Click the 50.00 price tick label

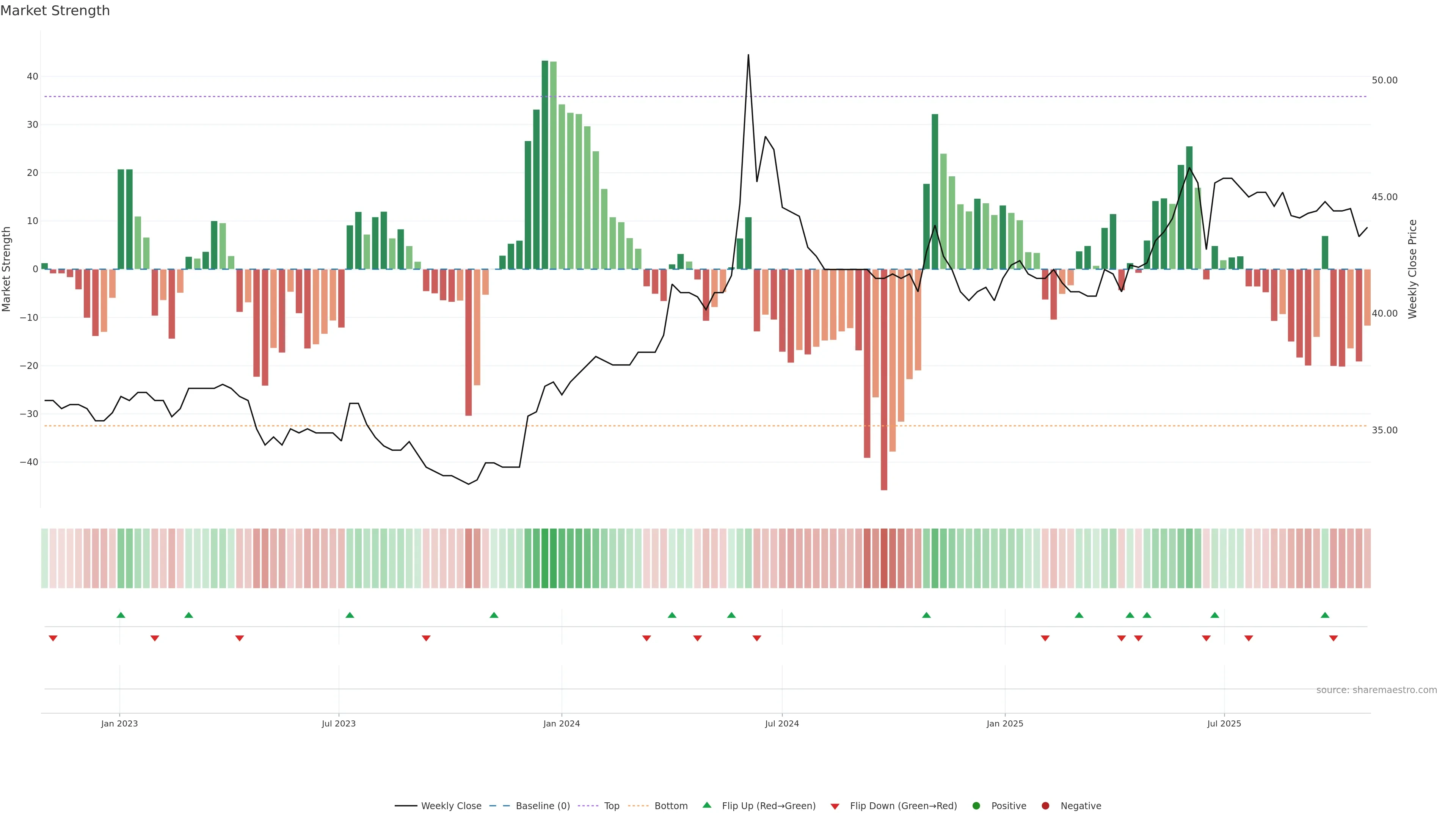tap(1384, 80)
